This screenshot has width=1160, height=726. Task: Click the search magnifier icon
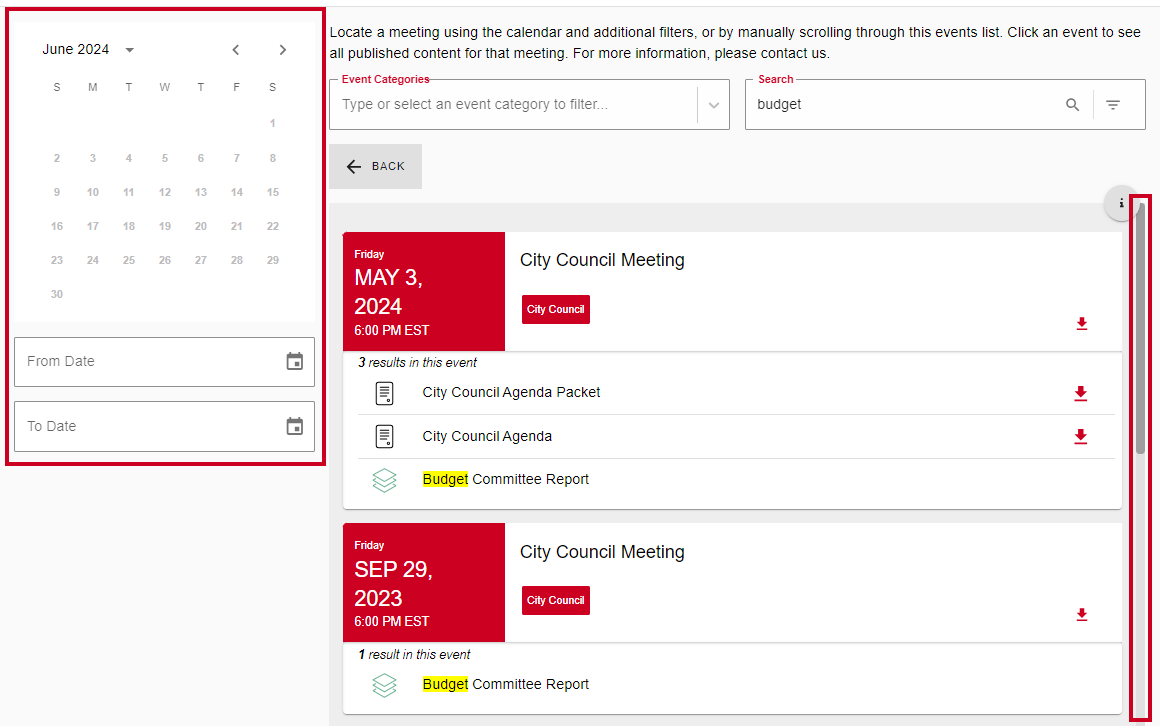click(1072, 105)
